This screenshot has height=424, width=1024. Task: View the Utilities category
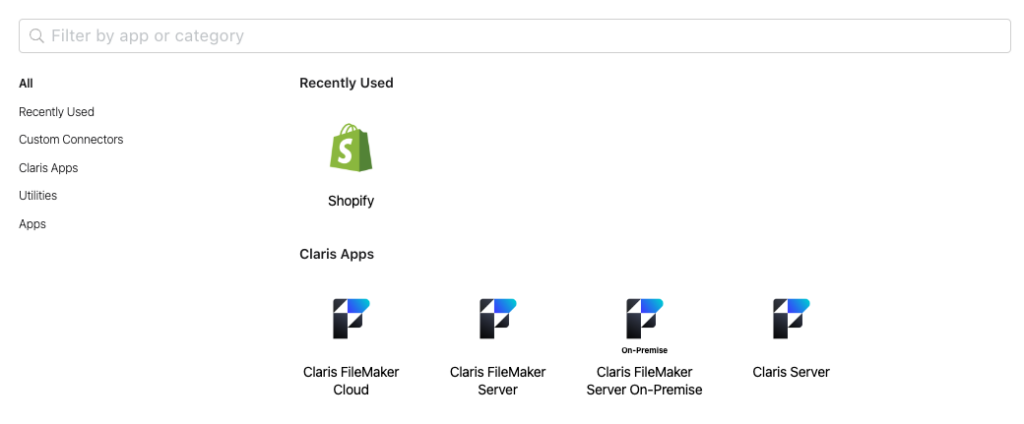point(38,195)
